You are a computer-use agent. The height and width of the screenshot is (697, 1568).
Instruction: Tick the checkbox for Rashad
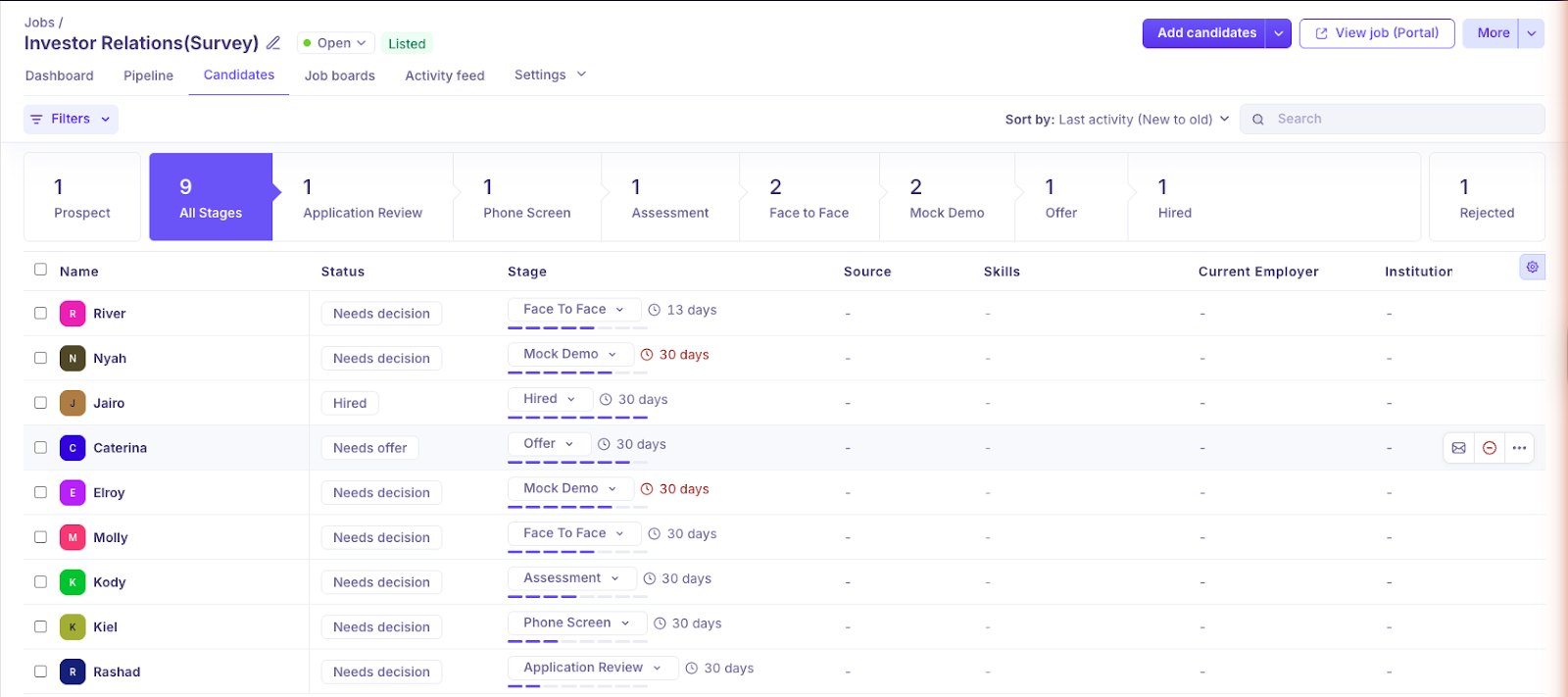(40, 672)
